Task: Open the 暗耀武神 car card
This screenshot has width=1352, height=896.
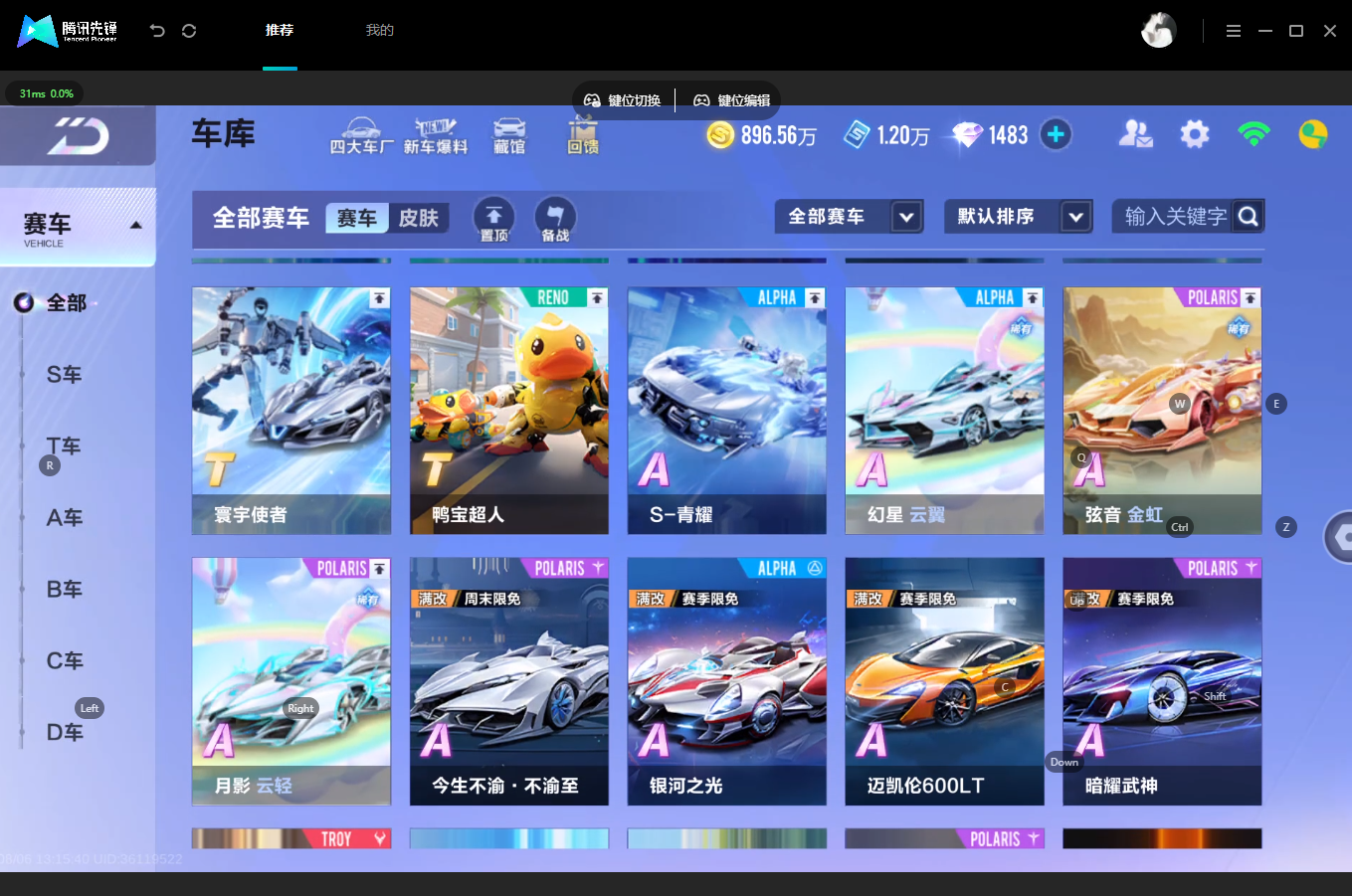Action: pyautogui.click(x=1163, y=681)
